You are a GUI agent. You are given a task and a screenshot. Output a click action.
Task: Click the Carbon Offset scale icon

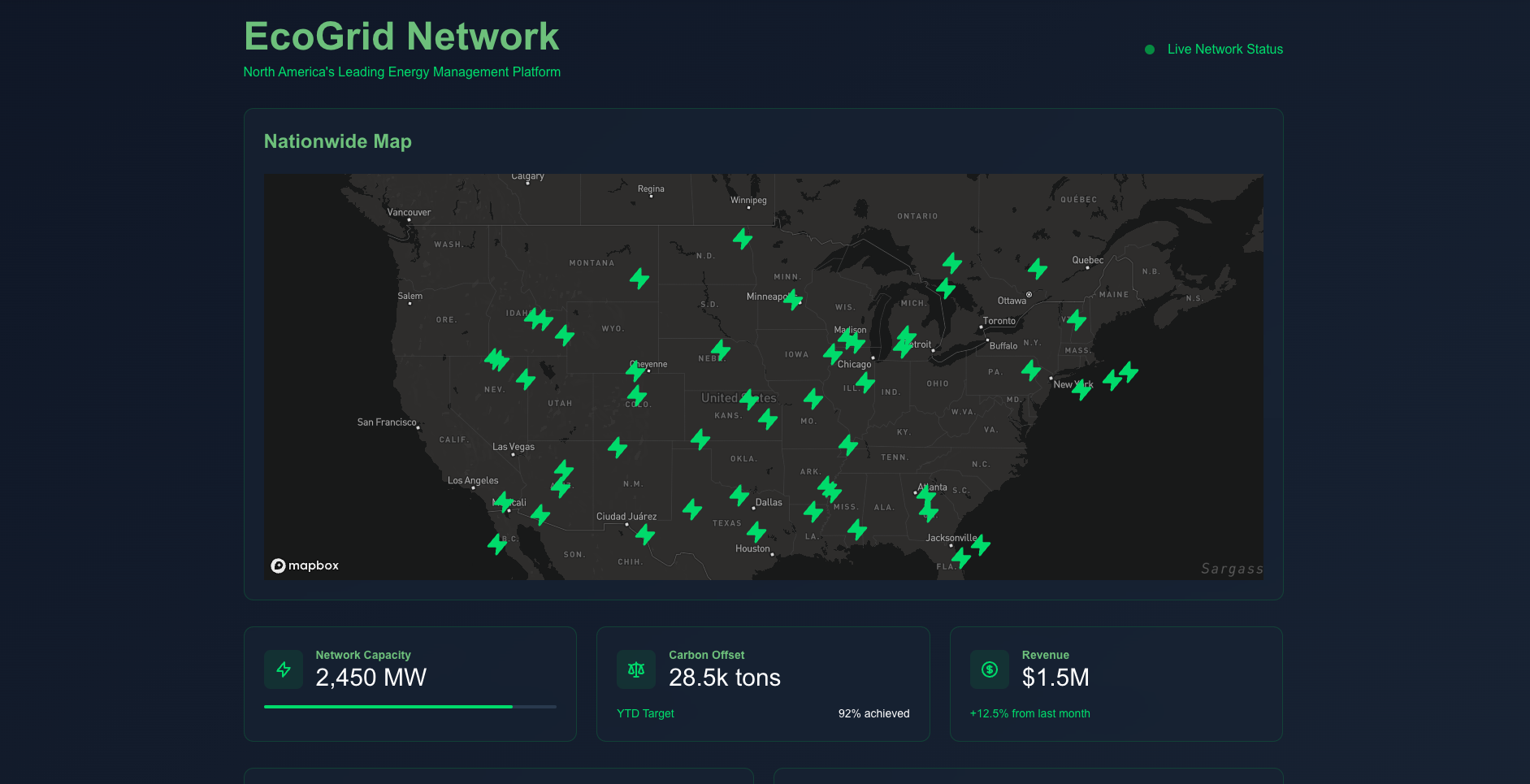pos(636,669)
